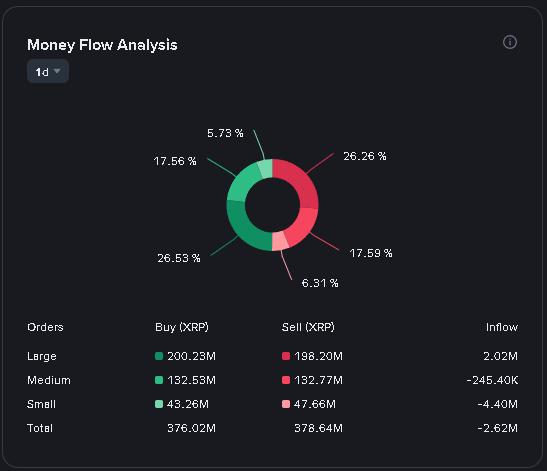The width and height of the screenshot is (547, 471).
Task: Click the 43.26M small buy value
Action: tap(188, 404)
